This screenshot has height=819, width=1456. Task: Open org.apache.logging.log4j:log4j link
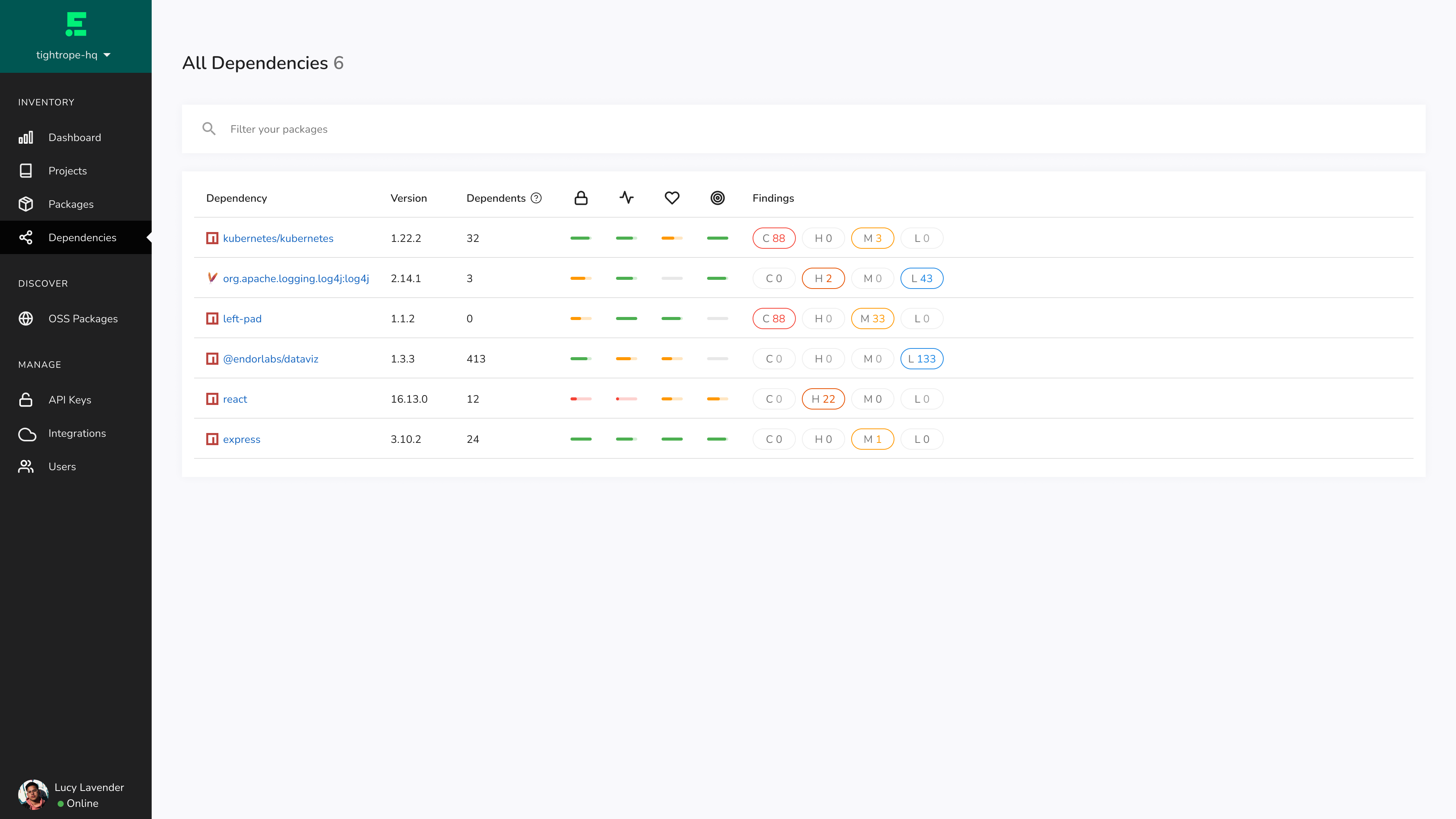click(296, 279)
